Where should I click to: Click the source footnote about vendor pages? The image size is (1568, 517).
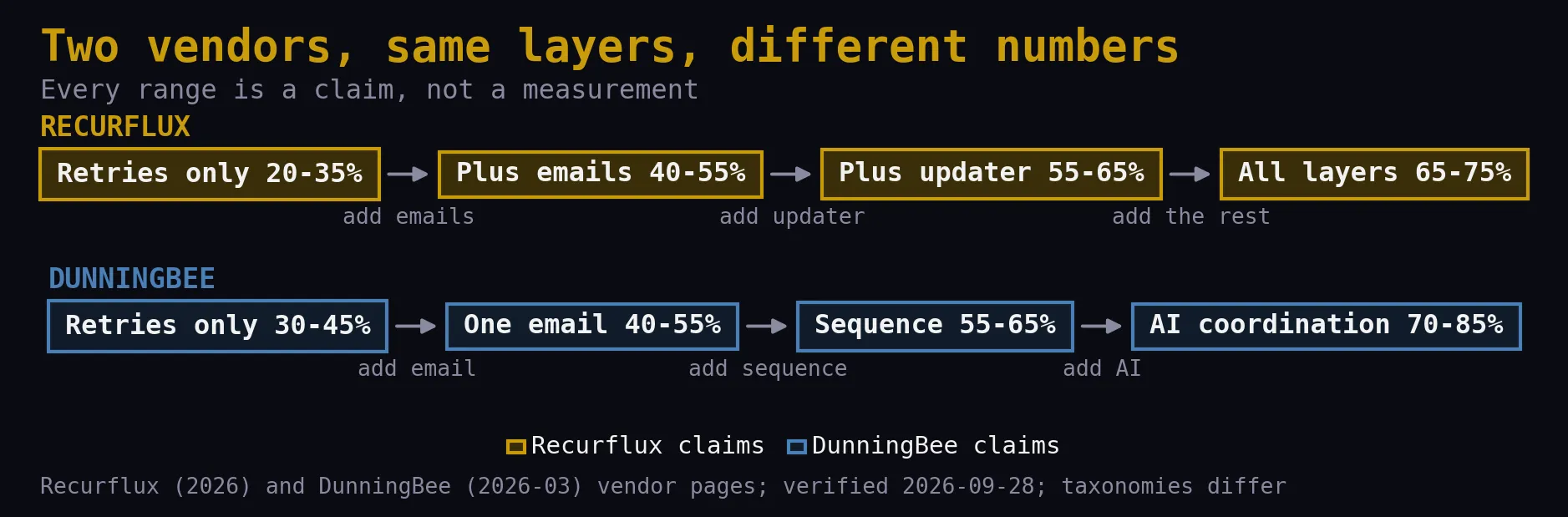click(x=663, y=486)
